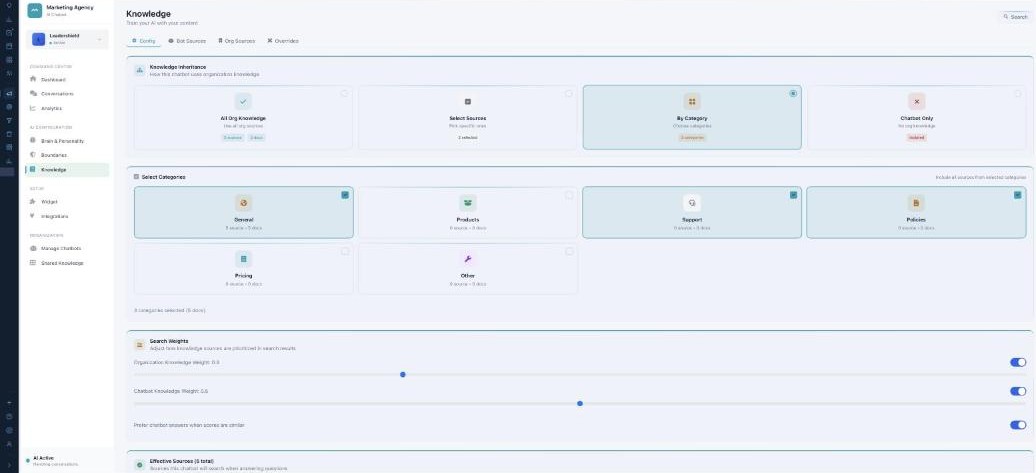Switch to the Overrides tab
Viewport: 1036px width, 473px height.
coord(283,41)
